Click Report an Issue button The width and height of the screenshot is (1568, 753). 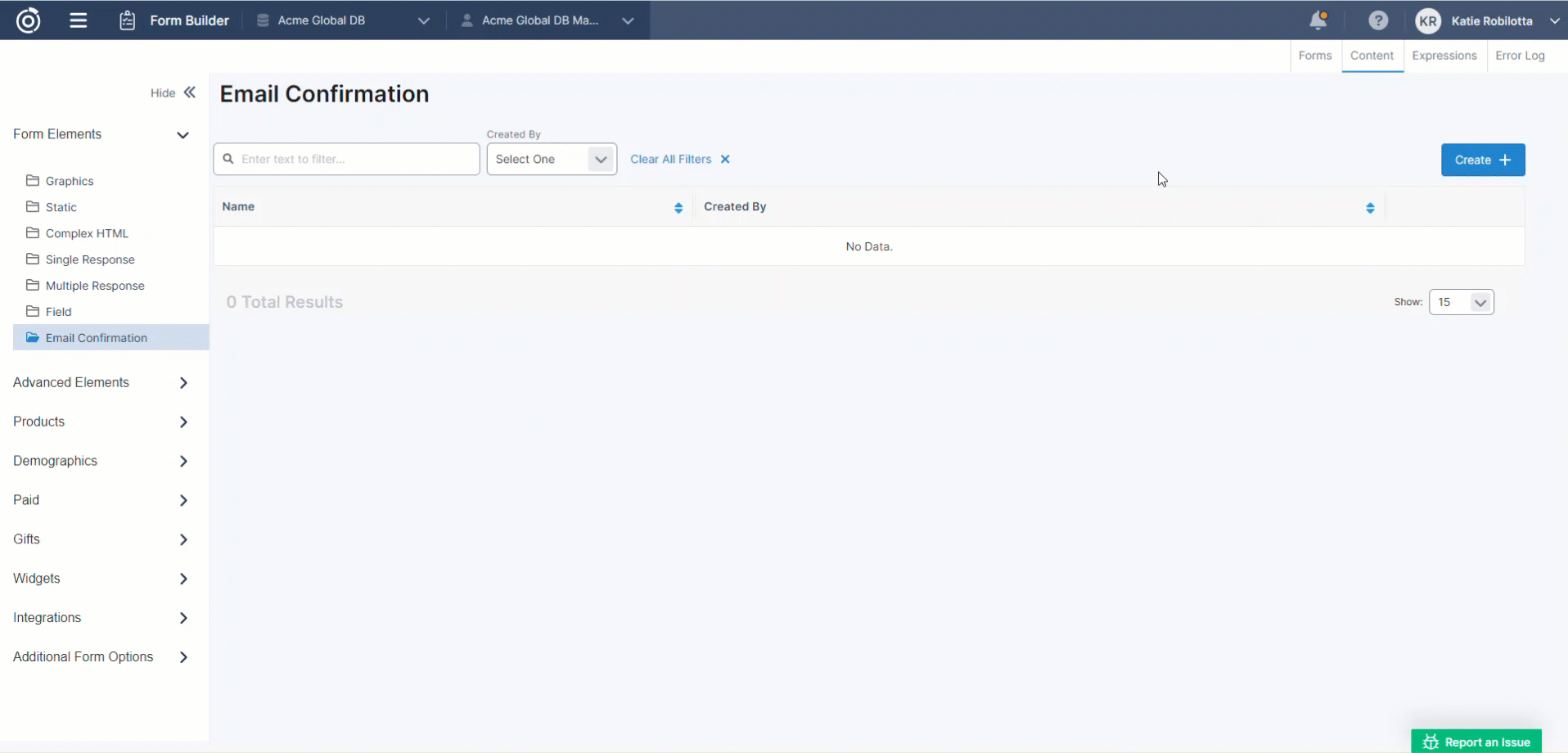coord(1476,742)
